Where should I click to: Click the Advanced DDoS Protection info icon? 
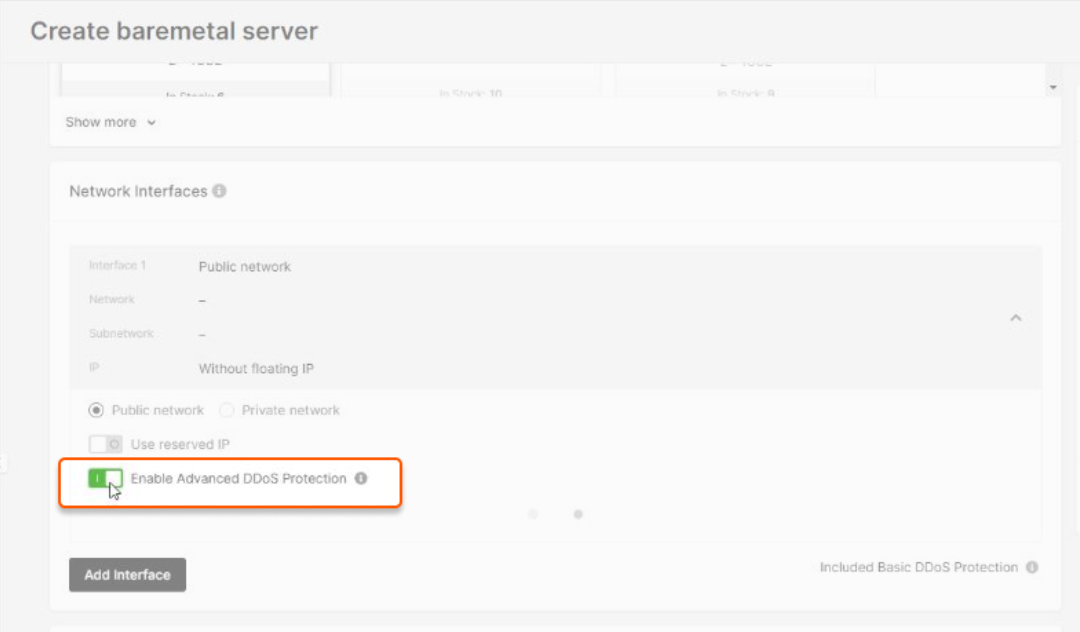pos(361,478)
